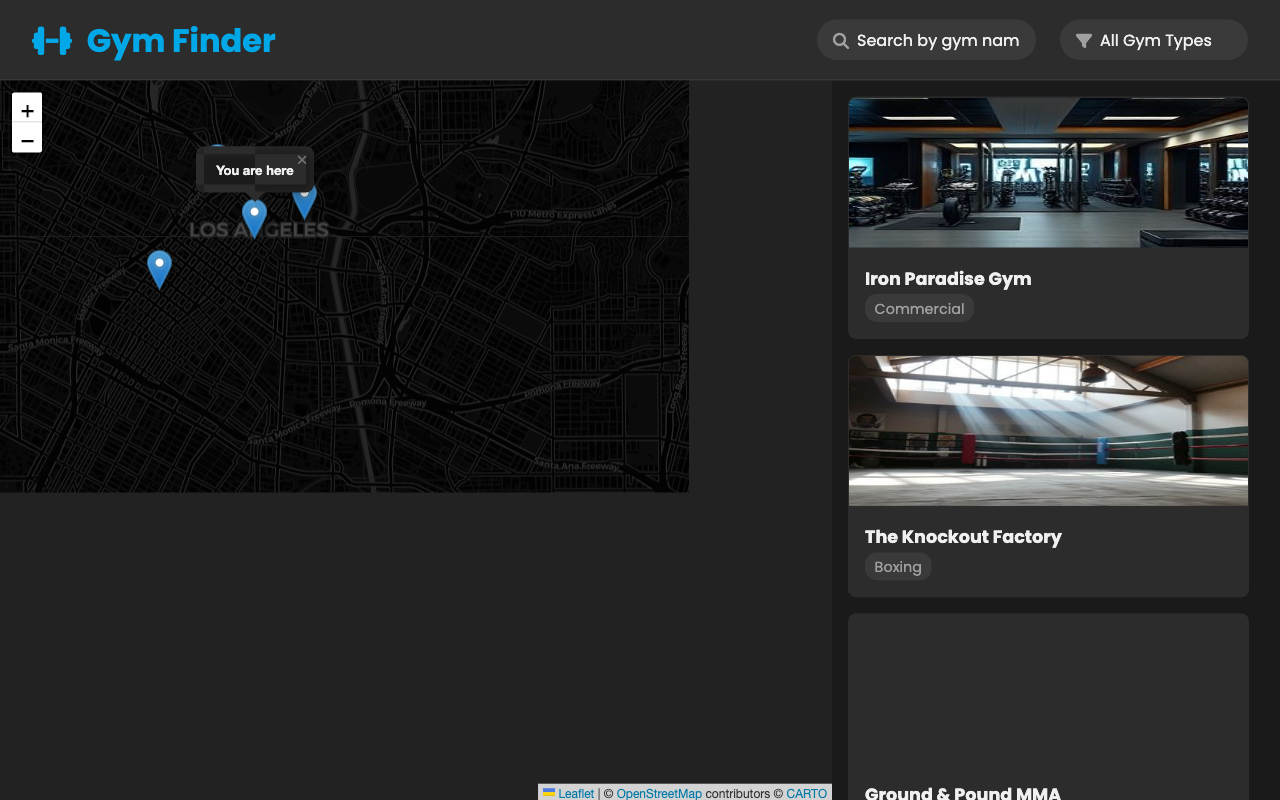Select the Iron Paradise Gym title
The image size is (1280, 800).
pos(948,279)
